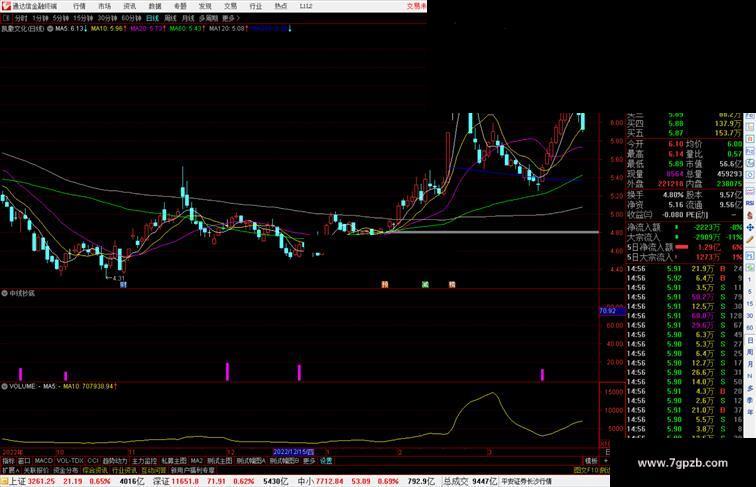This screenshot has width=756, height=487.
Task: Open the 行业资讯 tab
Action: (124, 470)
